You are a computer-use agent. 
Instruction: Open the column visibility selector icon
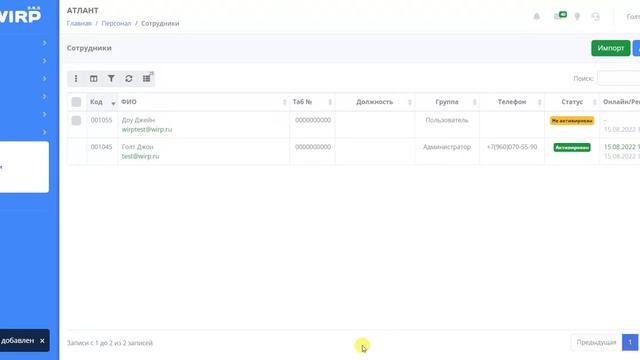pos(93,78)
